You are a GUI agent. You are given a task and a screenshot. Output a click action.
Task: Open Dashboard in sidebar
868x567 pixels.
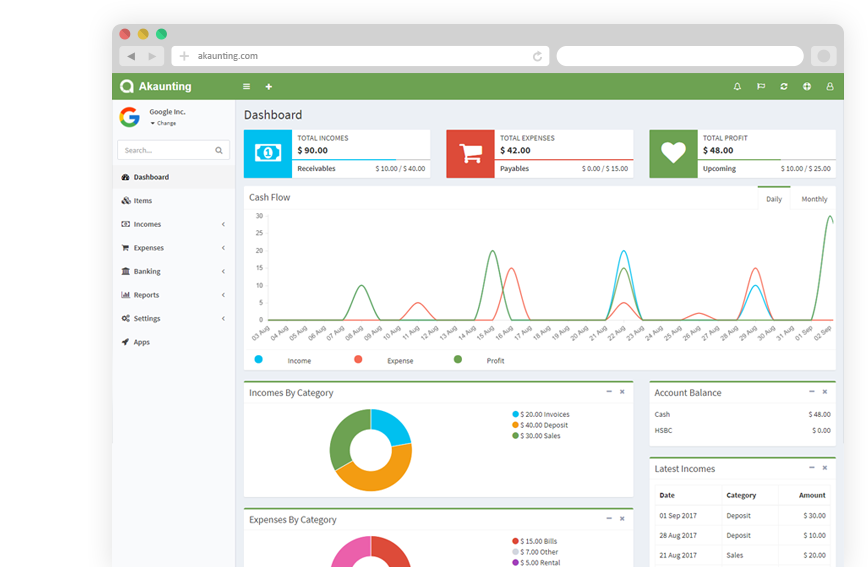174,177
